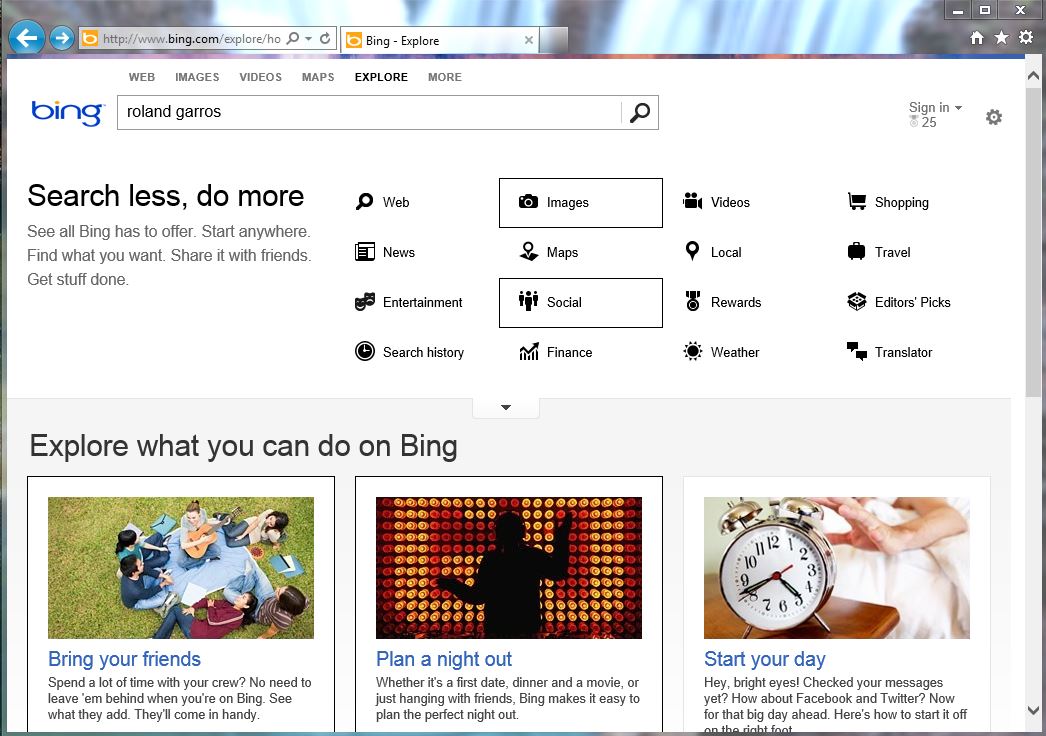
Task: Click the Finance chart icon
Action: click(x=529, y=351)
